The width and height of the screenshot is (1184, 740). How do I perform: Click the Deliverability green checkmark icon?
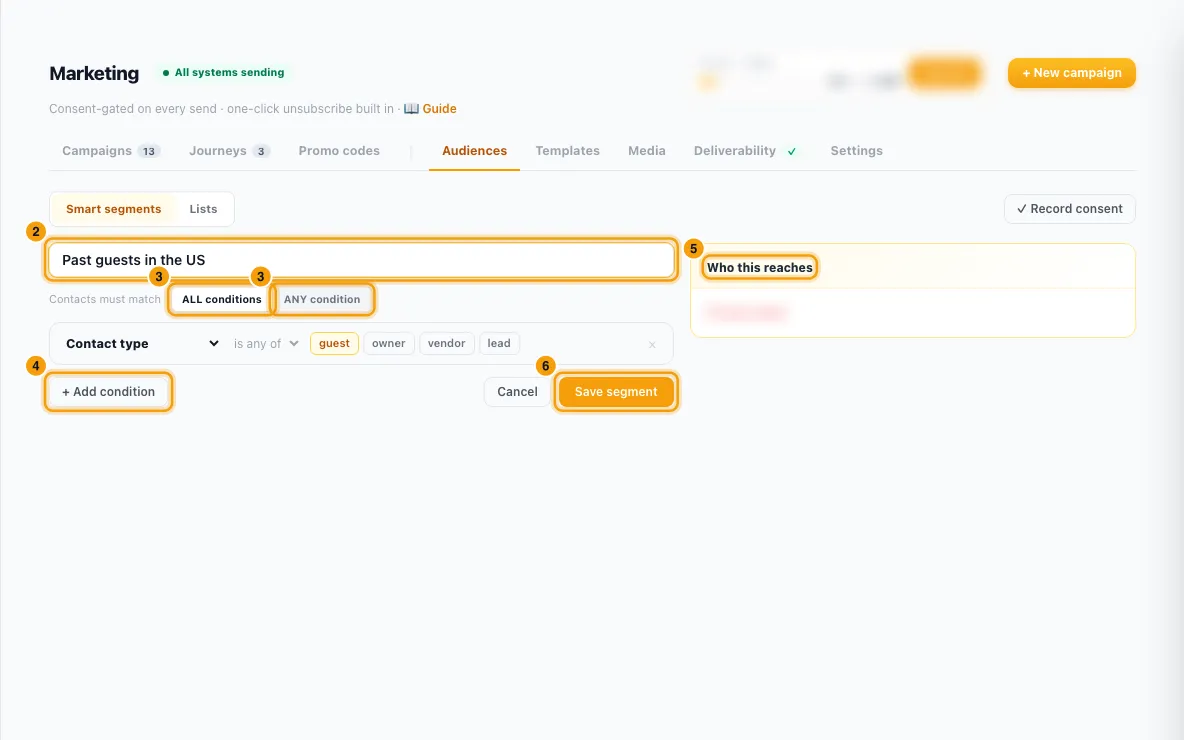click(x=791, y=152)
